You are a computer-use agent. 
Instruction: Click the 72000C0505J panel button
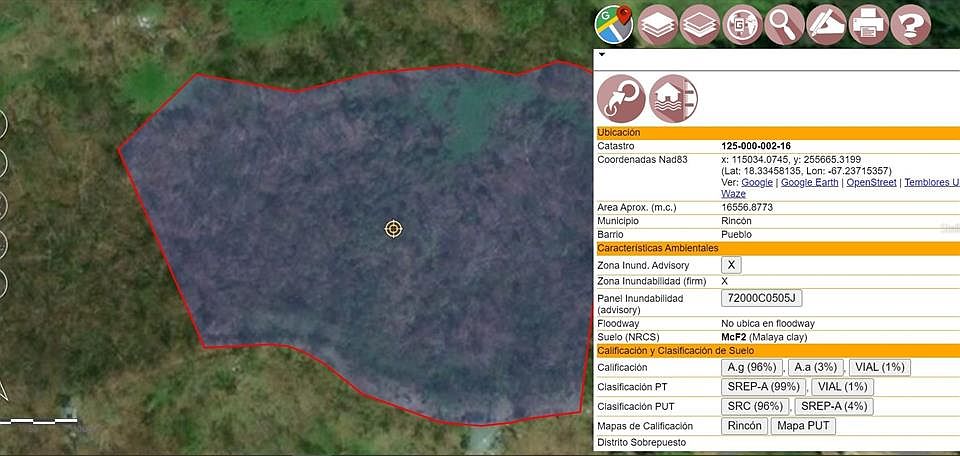[762, 298]
